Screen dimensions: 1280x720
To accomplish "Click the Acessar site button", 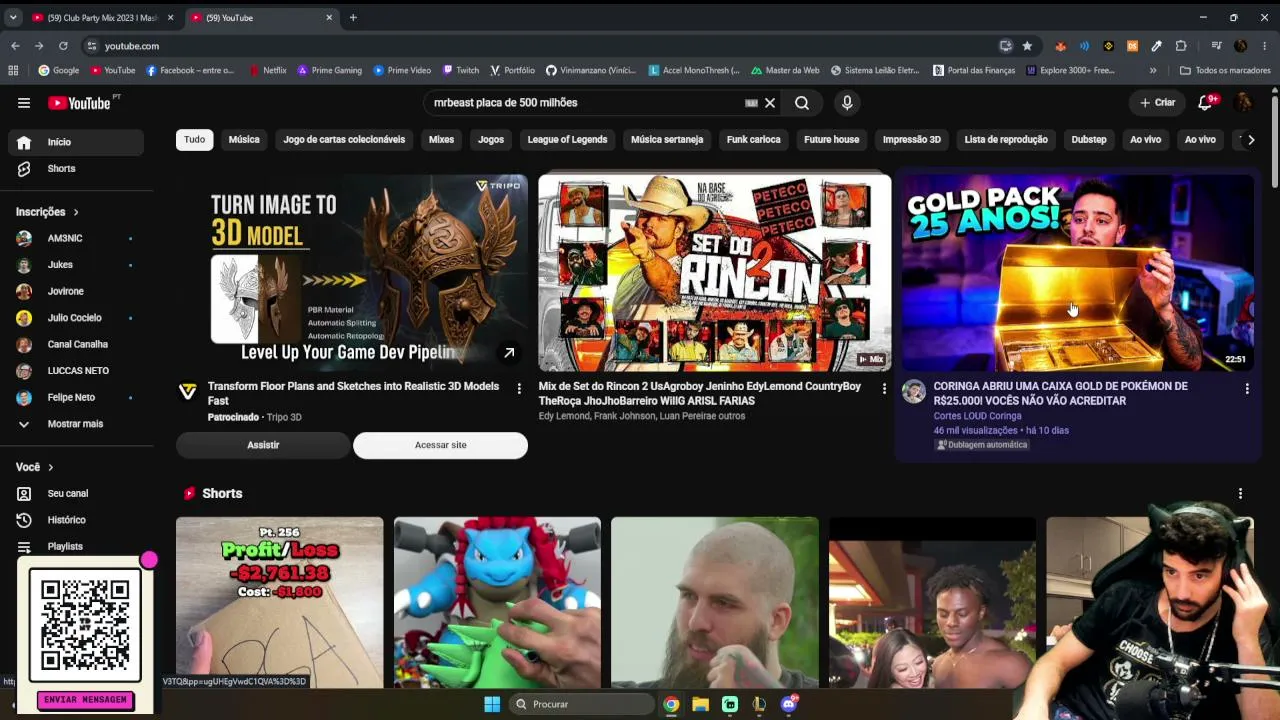I will (440, 445).
